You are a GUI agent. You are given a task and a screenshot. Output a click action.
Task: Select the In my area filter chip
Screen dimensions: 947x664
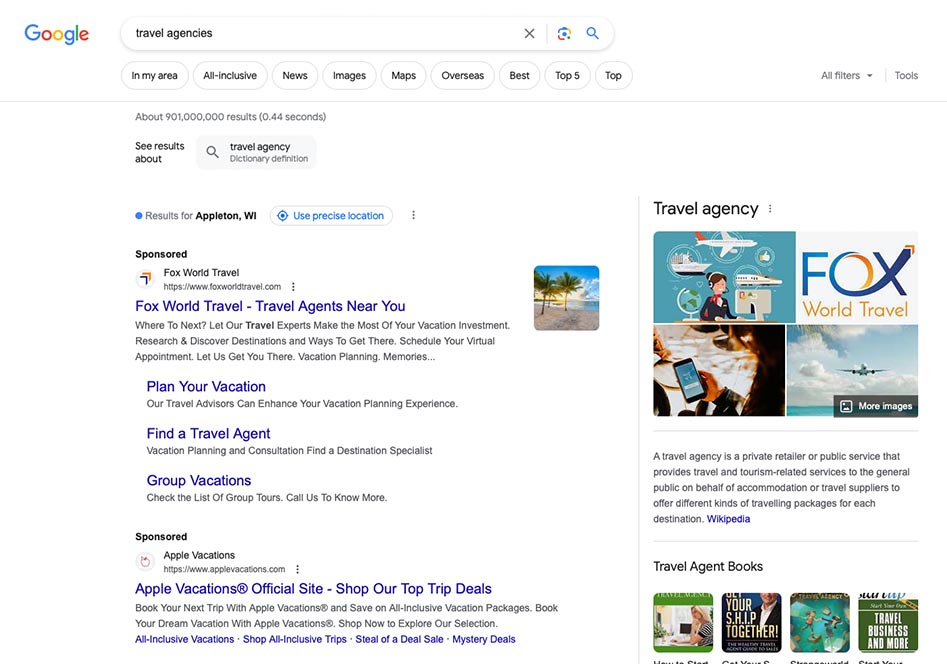coord(155,76)
